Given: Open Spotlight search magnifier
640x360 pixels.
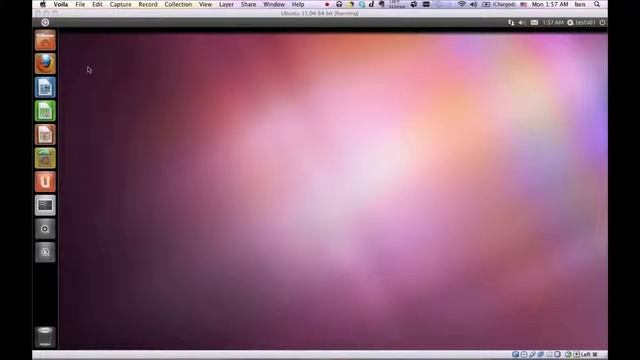Looking at the screenshot, I should click(597, 4).
